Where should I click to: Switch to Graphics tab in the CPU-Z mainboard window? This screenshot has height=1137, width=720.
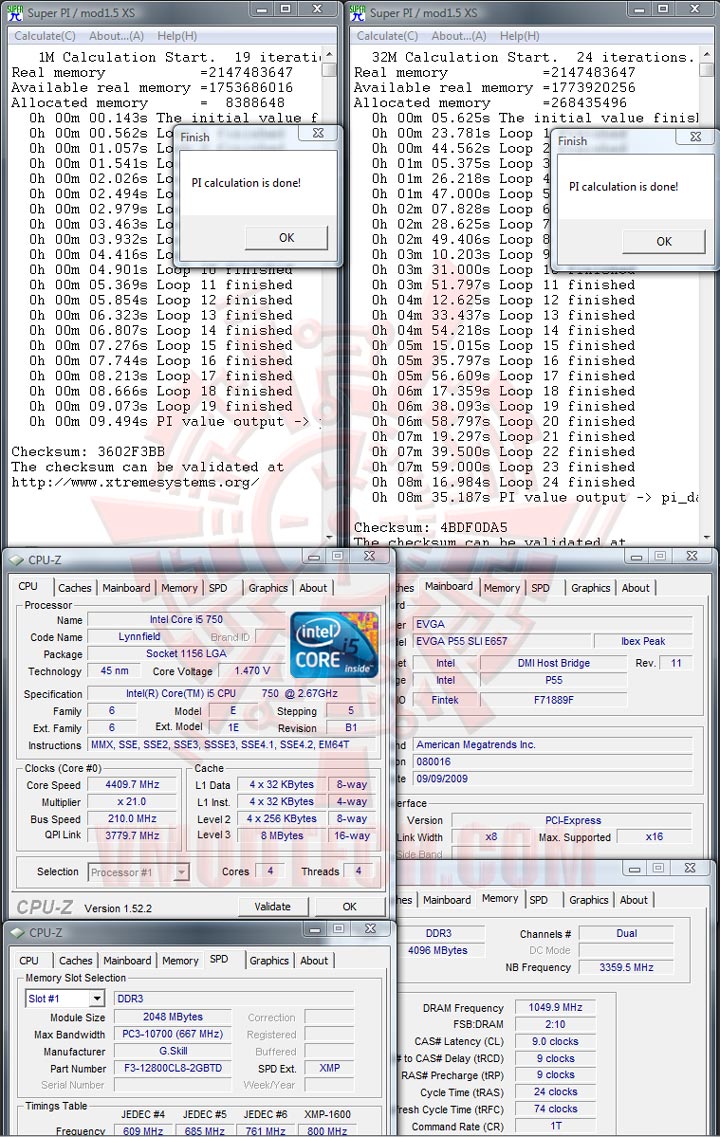[x=590, y=588]
